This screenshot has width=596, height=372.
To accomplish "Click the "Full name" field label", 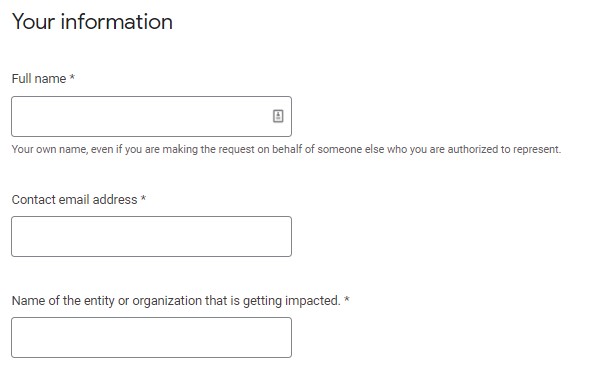I will pyautogui.click(x=39, y=79).
